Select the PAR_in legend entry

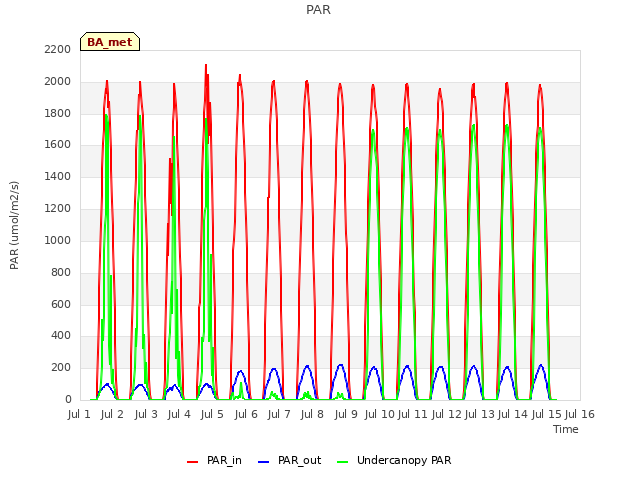click(214, 460)
